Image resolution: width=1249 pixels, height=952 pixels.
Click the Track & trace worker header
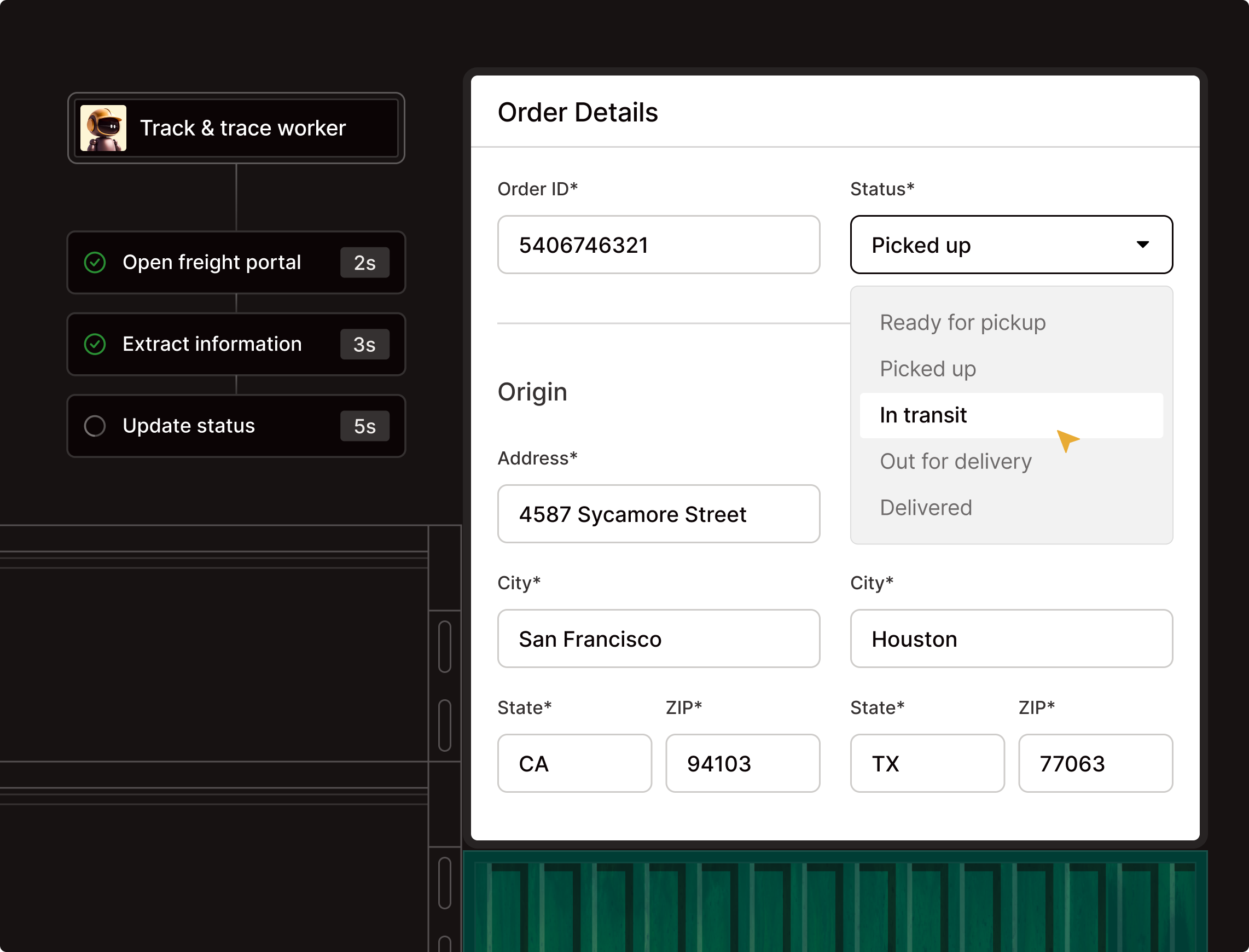click(242, 128)
